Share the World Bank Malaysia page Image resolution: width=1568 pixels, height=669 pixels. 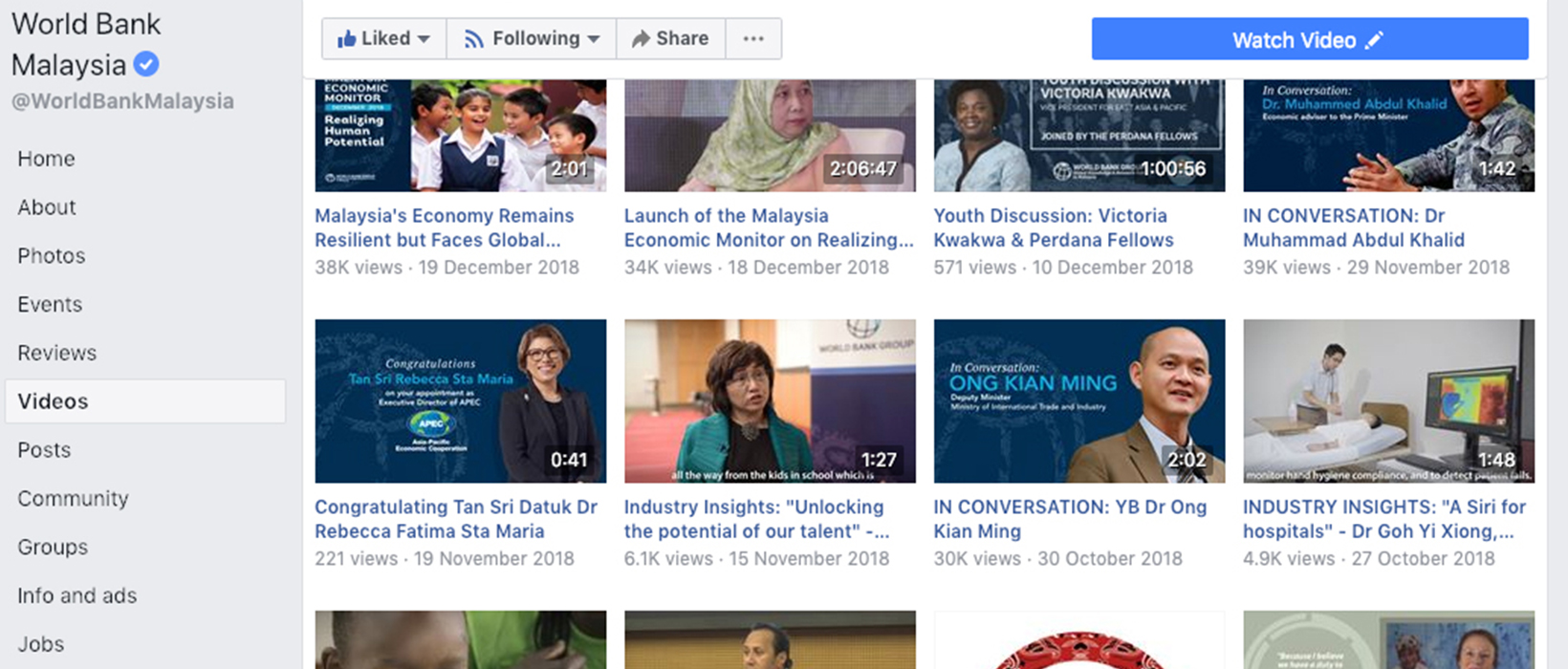click(x=670, y=39)
